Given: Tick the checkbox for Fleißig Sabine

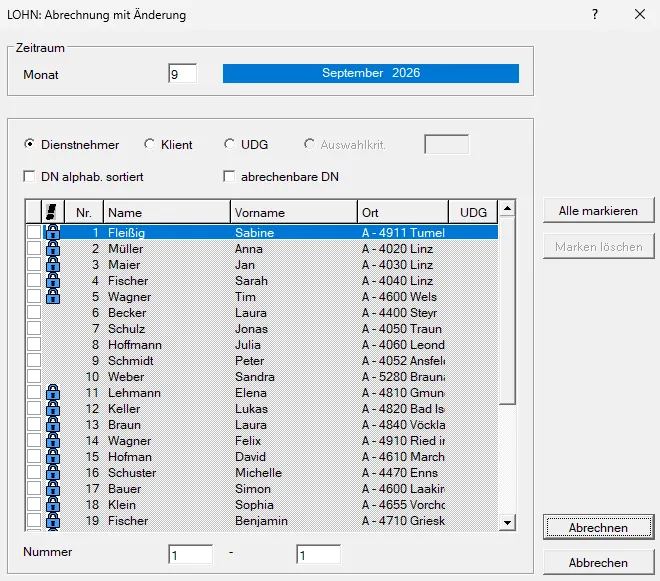Looking at the screenshot, I should coord(34,232).
